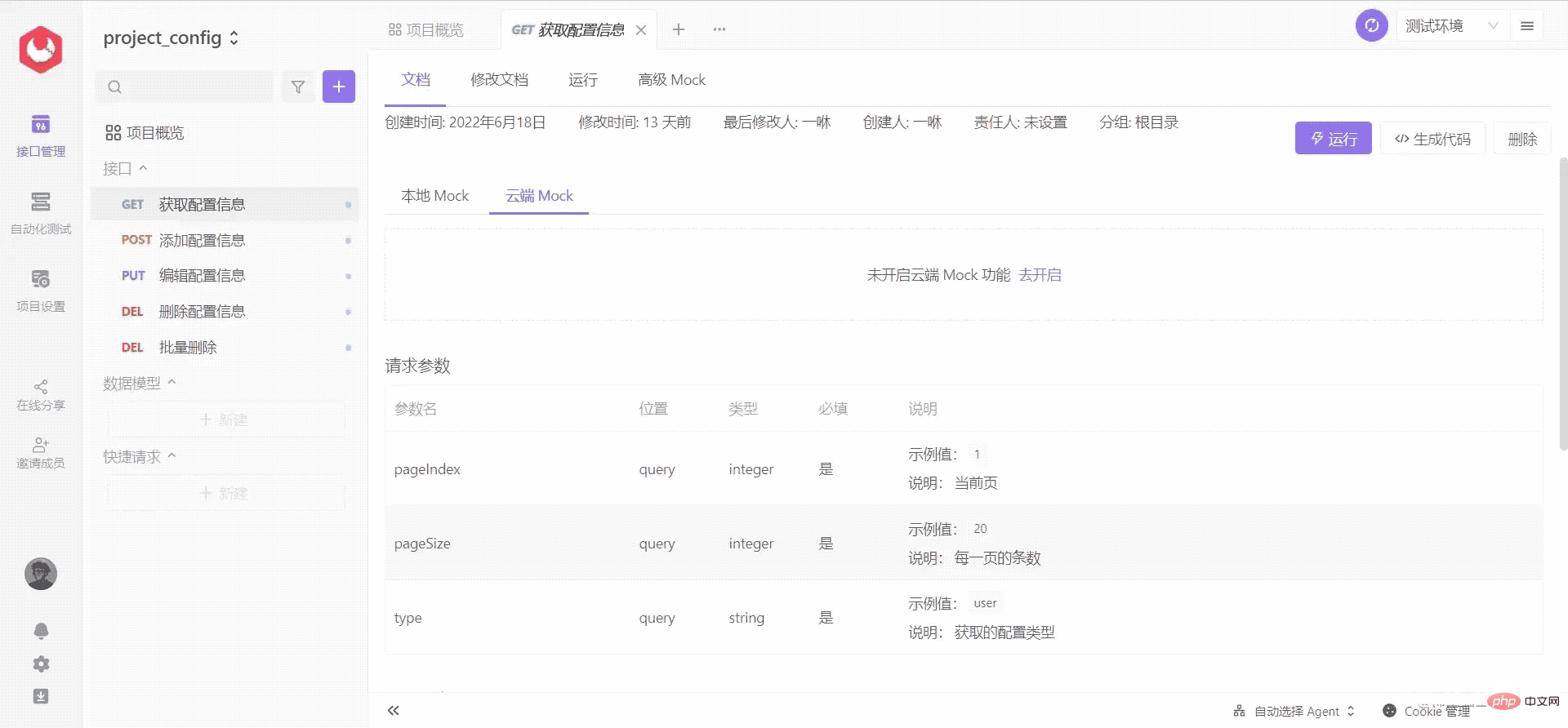Click the 项目概览 grid icon in tree
Screen dimensions: 1568x728
coord(114,133)
